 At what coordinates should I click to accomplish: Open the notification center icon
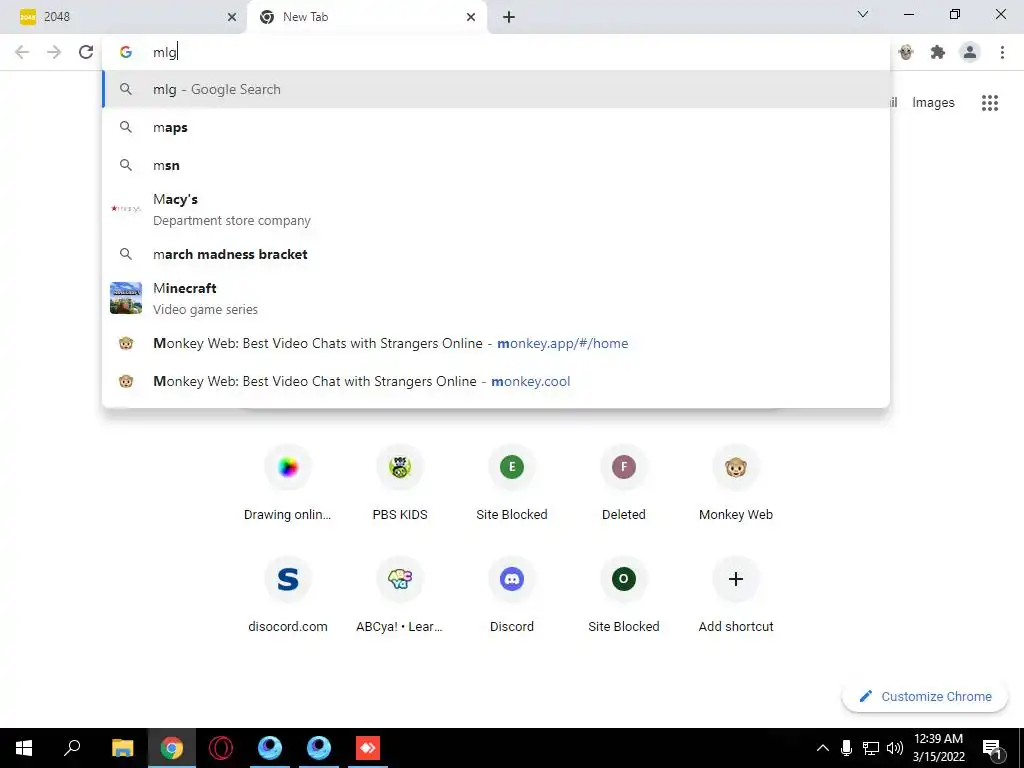[992, 748]
